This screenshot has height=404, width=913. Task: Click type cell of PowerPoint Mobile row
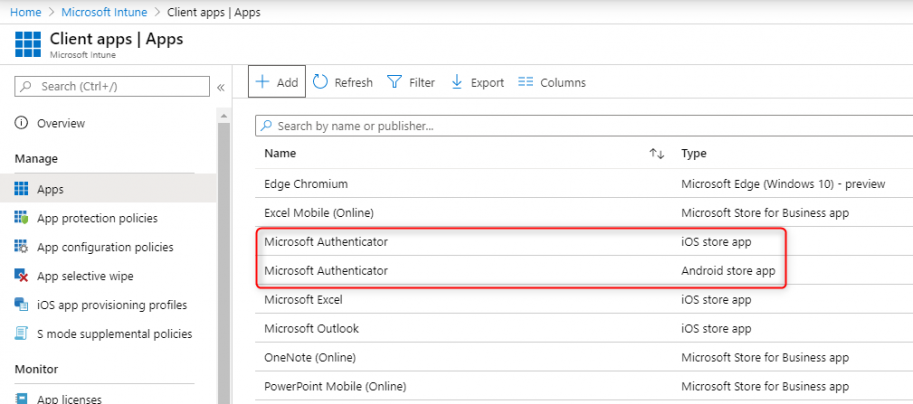(765, 387)
